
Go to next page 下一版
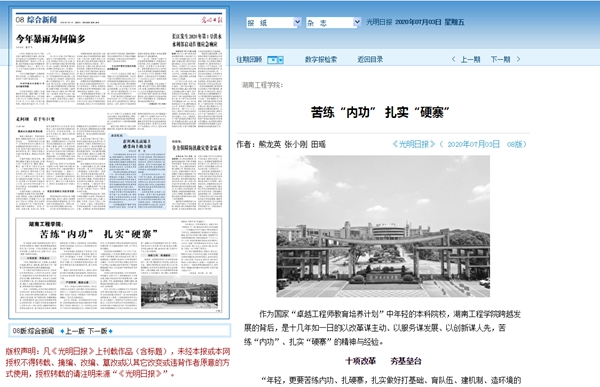(x=98, y=331)
